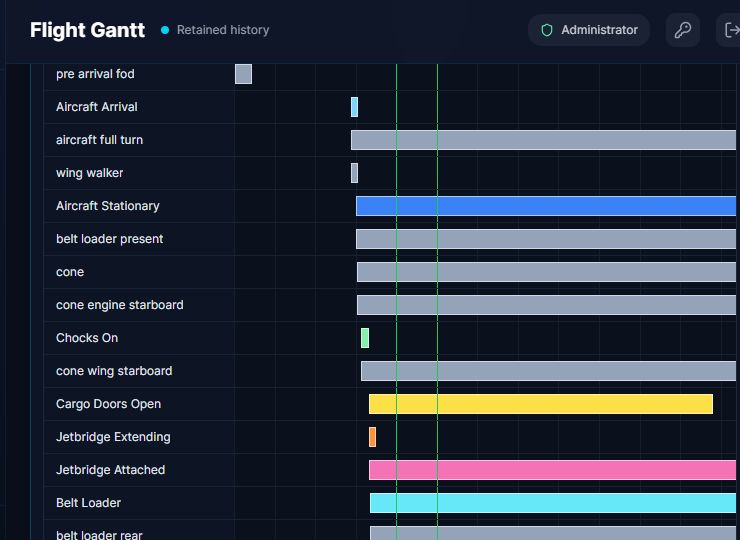Screen dimensions: 740x540
Task: Select the orange Jetbridge Extending marker
Action: 372,437
